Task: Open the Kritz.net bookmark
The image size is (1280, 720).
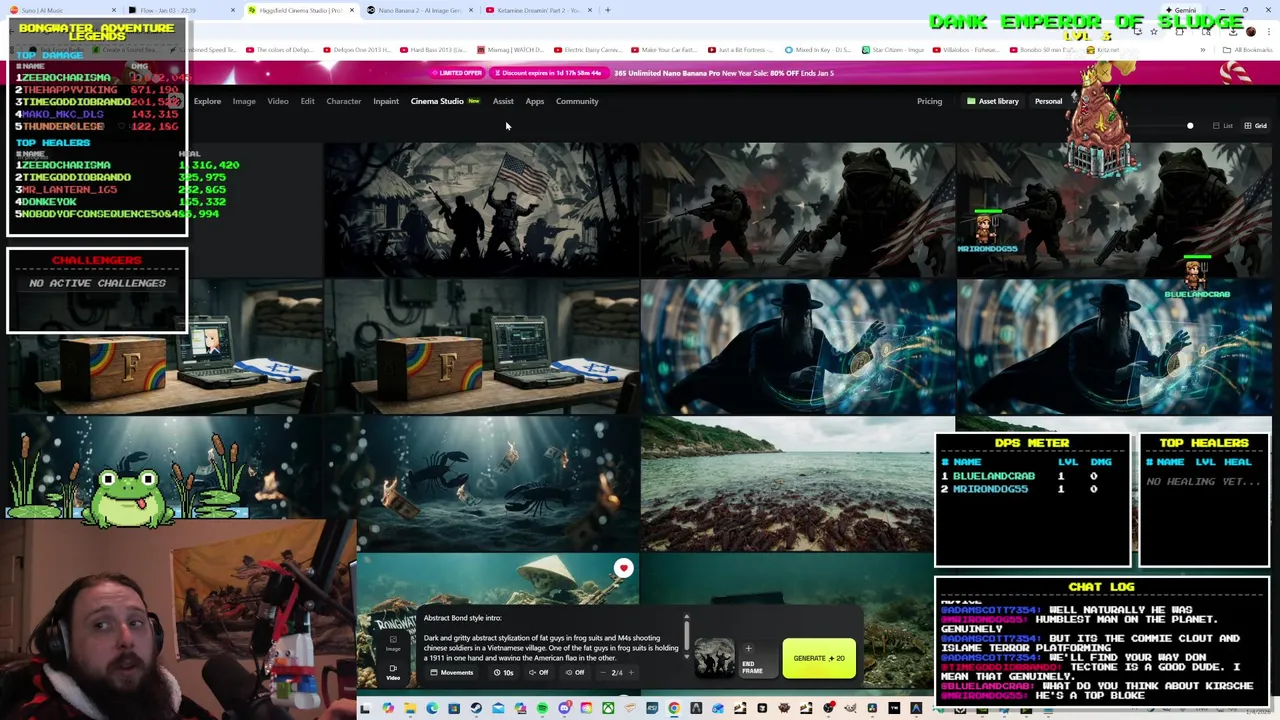Action: [1104, 50]
